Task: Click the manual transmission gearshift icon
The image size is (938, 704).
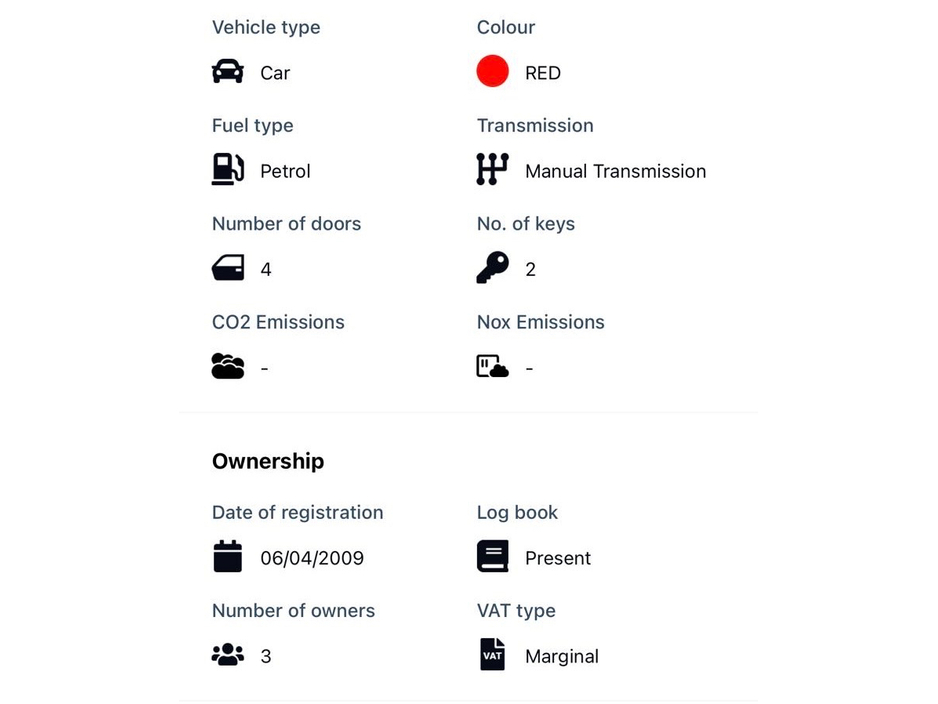Action: click(x=492, y=170)
